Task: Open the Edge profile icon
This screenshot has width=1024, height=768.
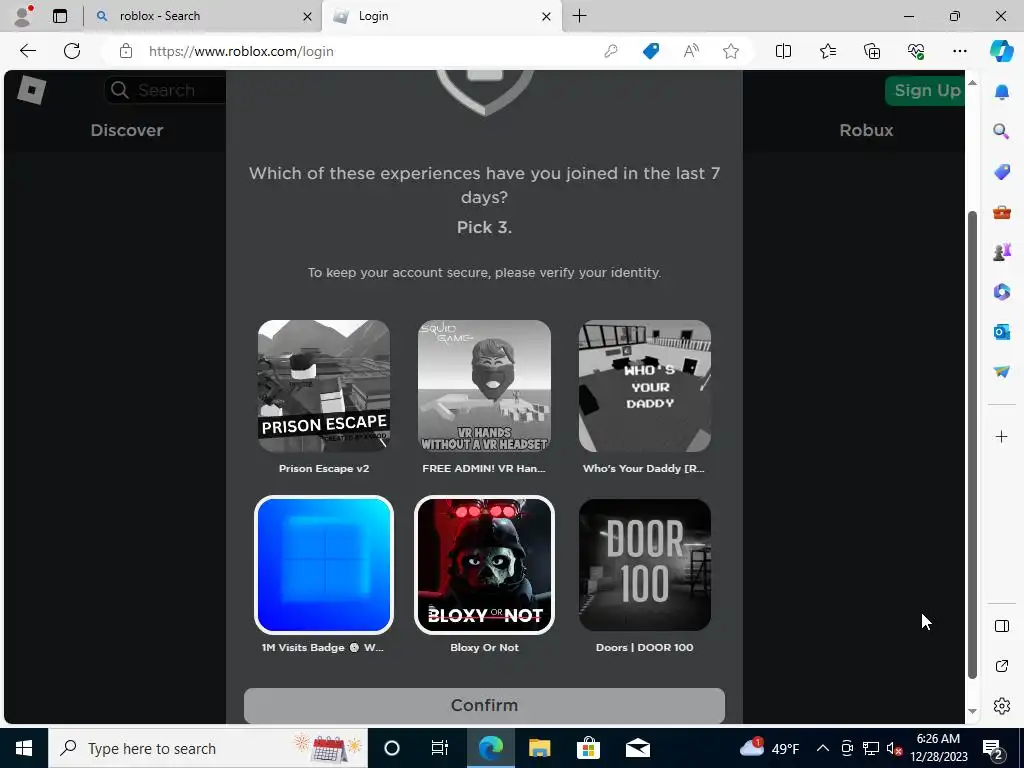Action: (24, 16)
